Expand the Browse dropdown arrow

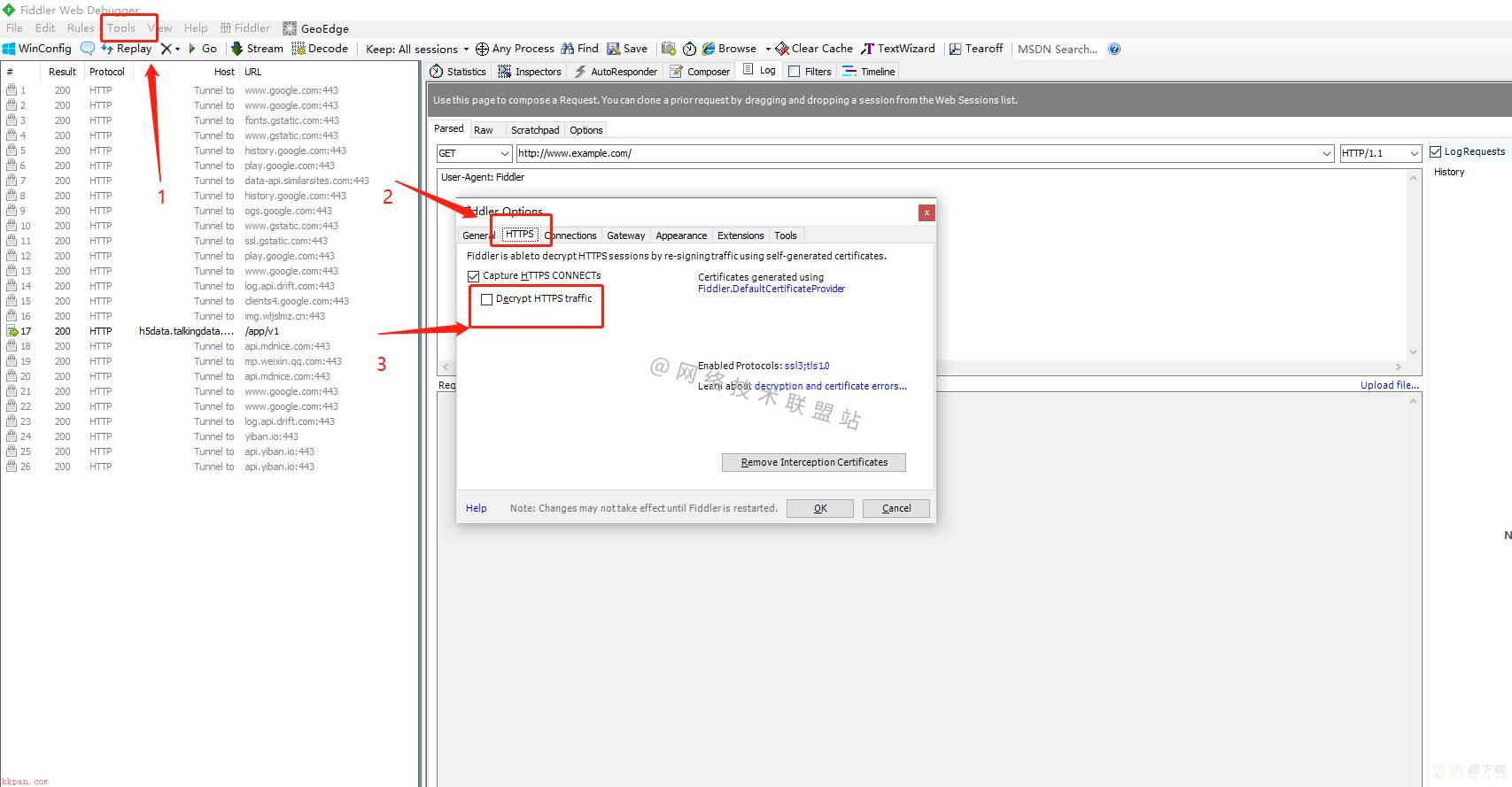tap(768, 50)
